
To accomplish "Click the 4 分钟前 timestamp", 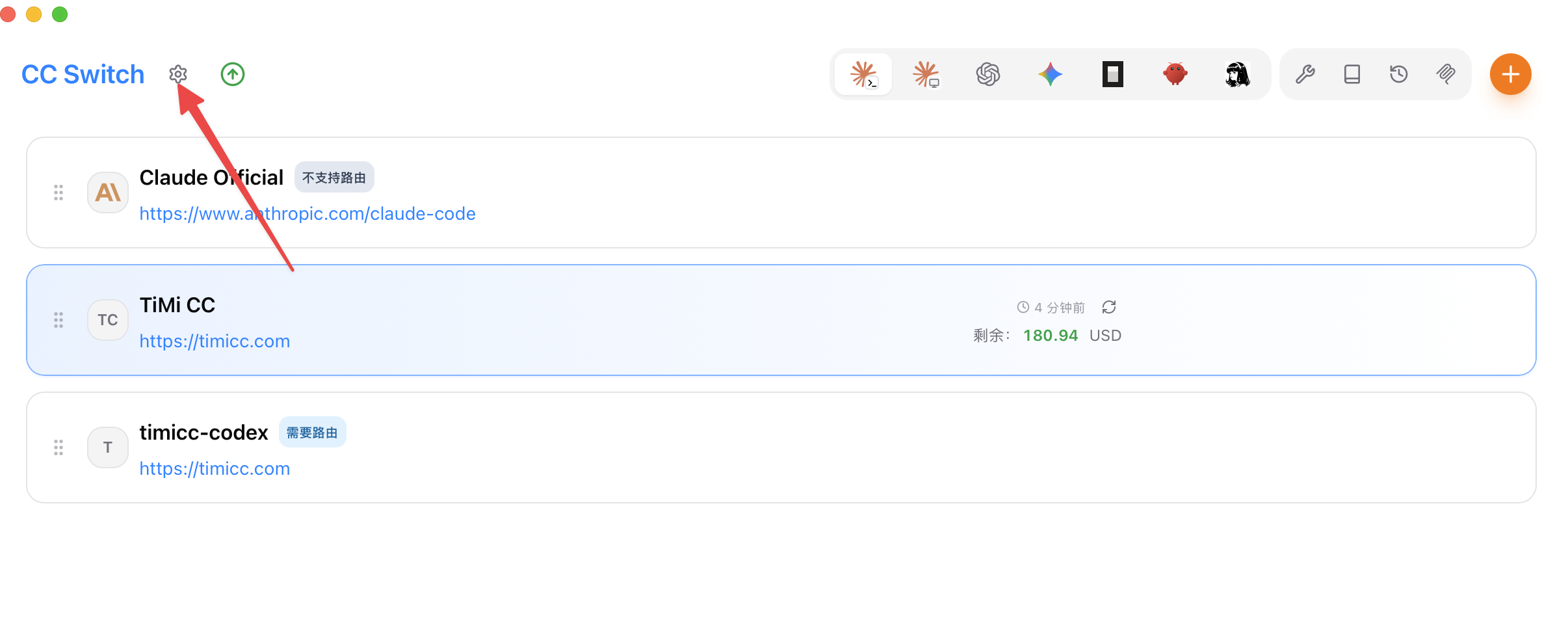I will point(1060,308).
